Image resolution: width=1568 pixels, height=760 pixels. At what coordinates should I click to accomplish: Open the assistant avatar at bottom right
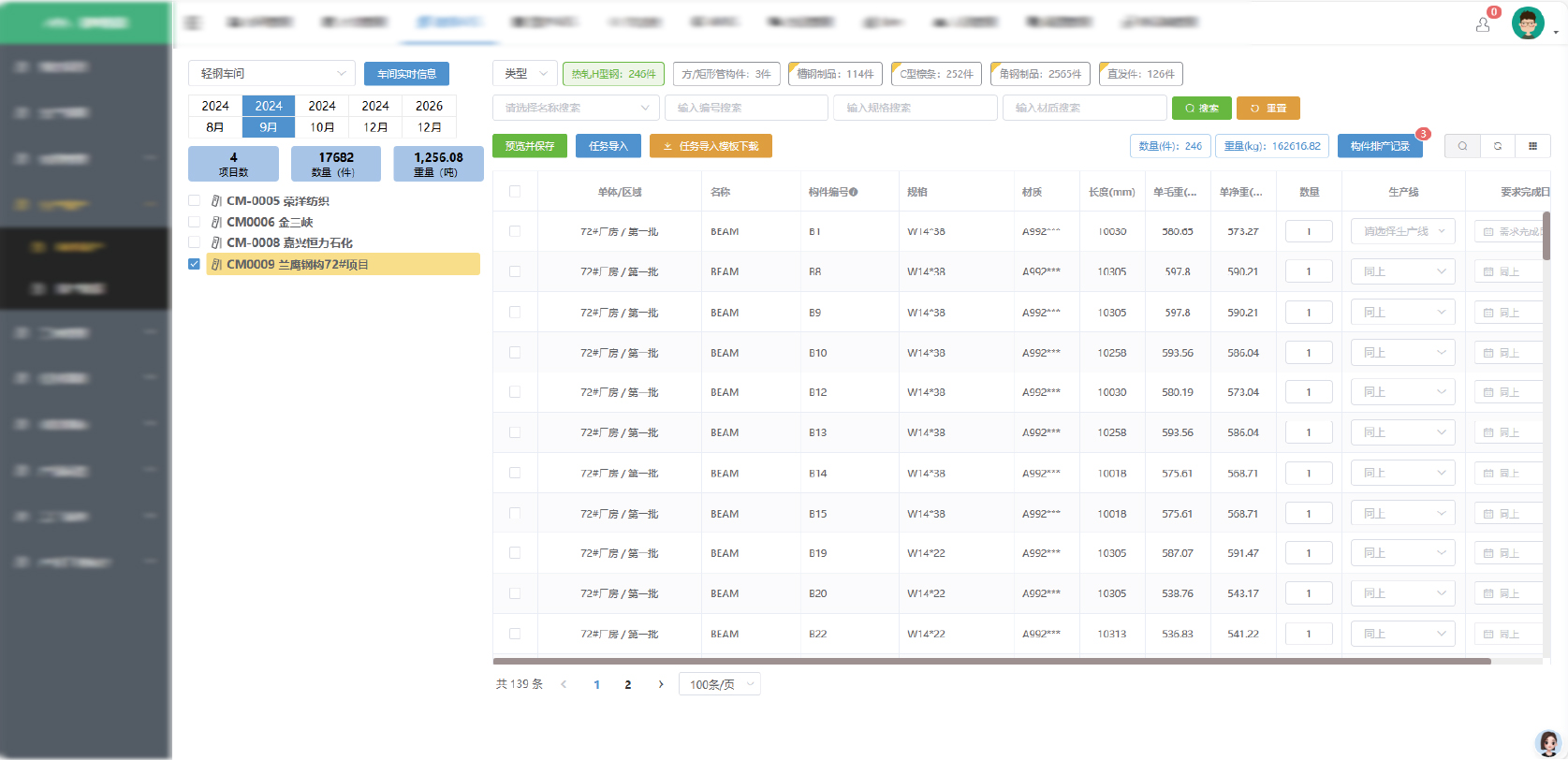pos(1549,744)
